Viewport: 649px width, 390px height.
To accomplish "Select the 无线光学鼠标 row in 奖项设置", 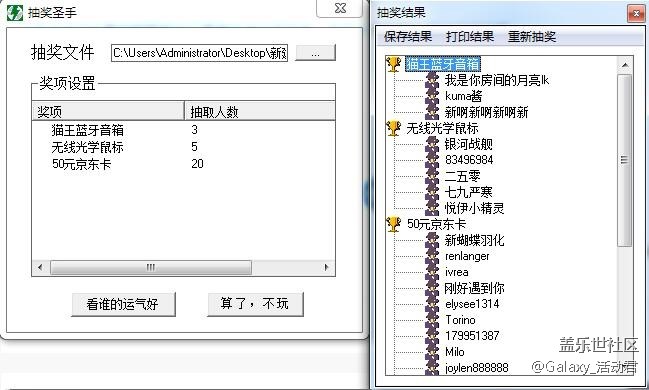I will point(183,147).
